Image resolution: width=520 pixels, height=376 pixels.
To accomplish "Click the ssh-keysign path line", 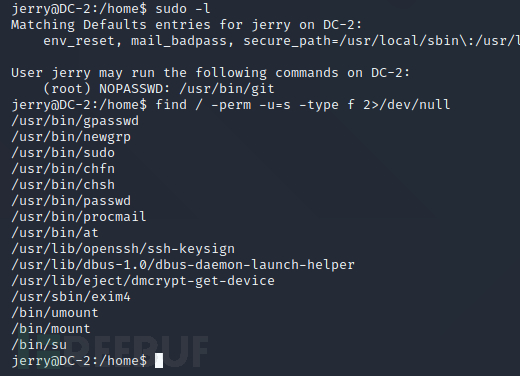I will pyautogui.click(x=123, y=249).
